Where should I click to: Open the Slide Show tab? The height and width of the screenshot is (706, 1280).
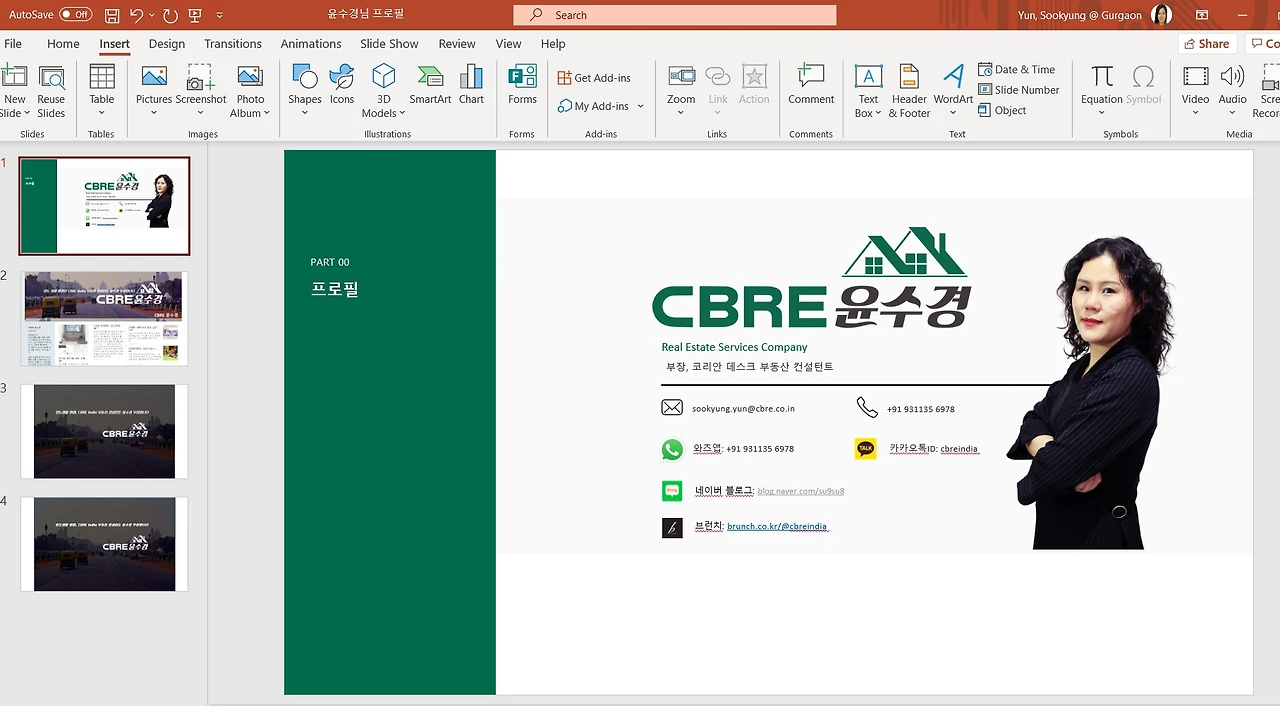click(x=389, y=44)
